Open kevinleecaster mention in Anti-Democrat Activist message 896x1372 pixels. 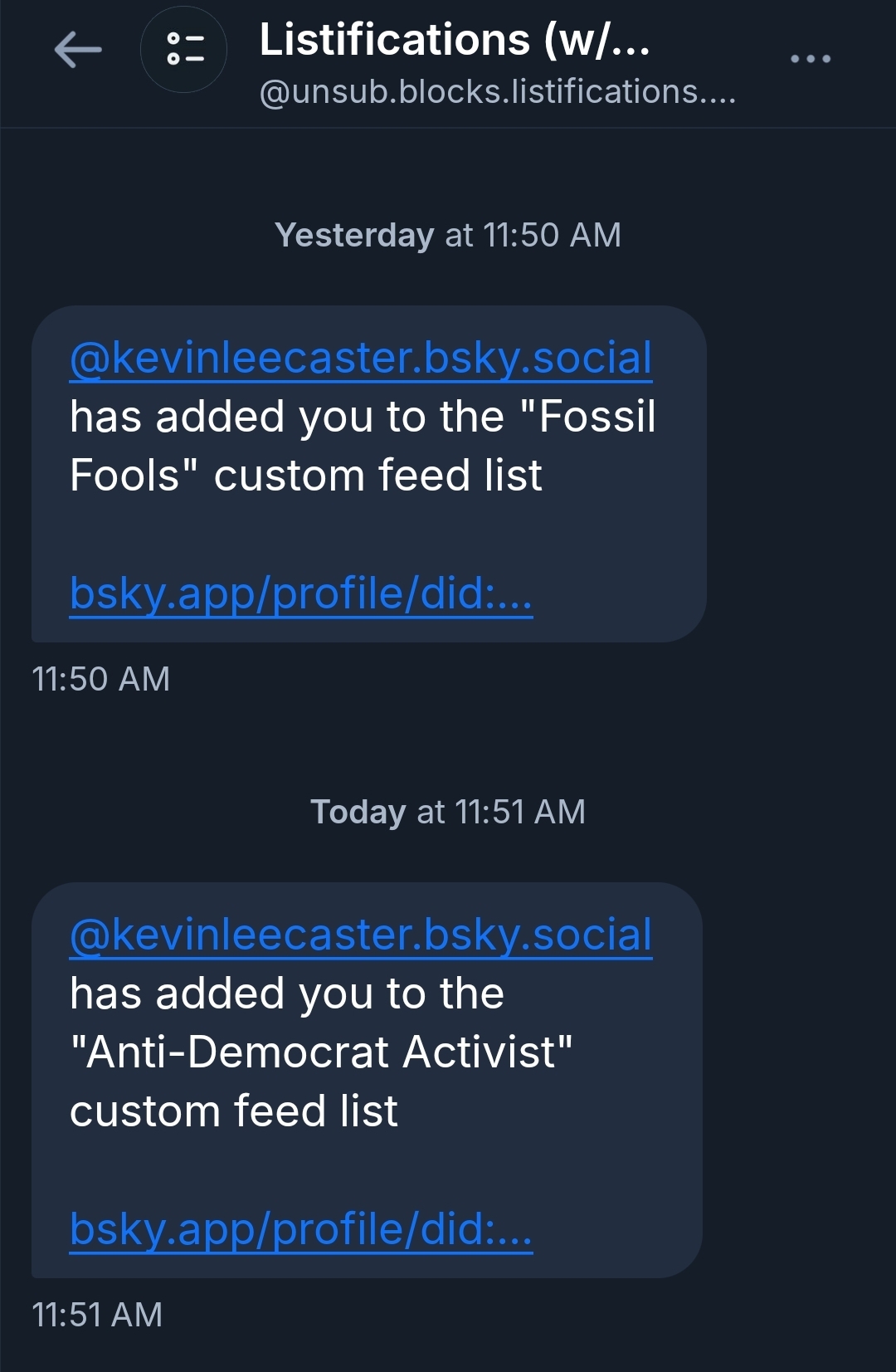click(361, 935)
